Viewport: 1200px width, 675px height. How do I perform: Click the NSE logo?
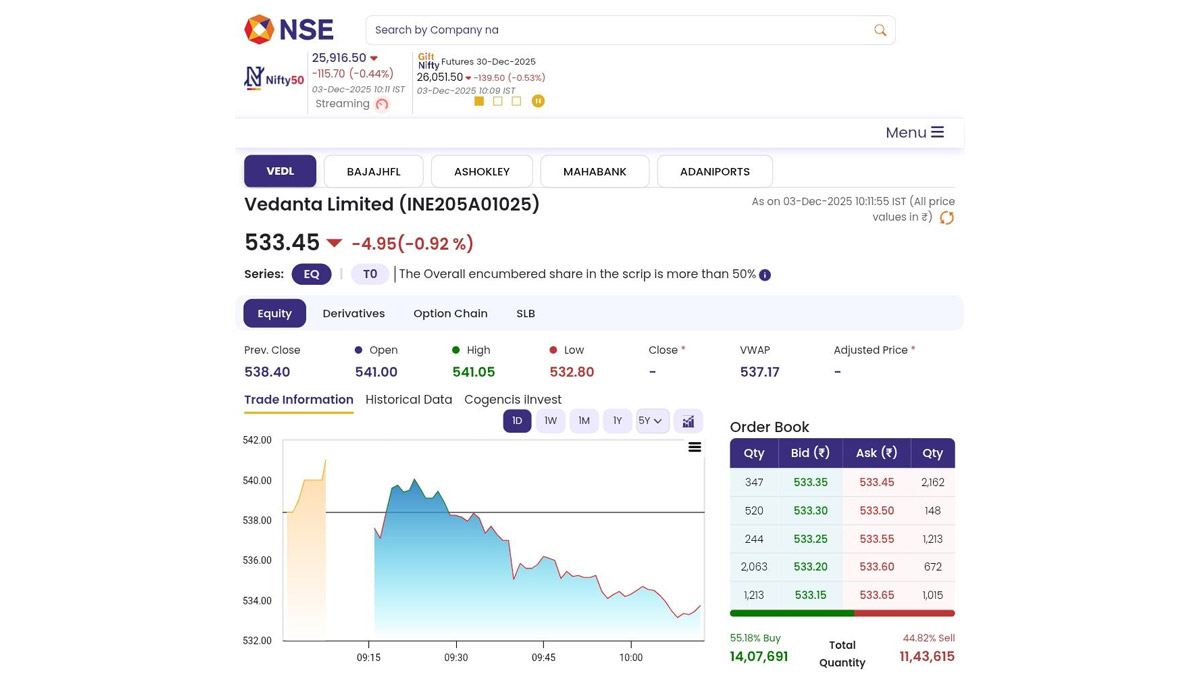[288, 30]
